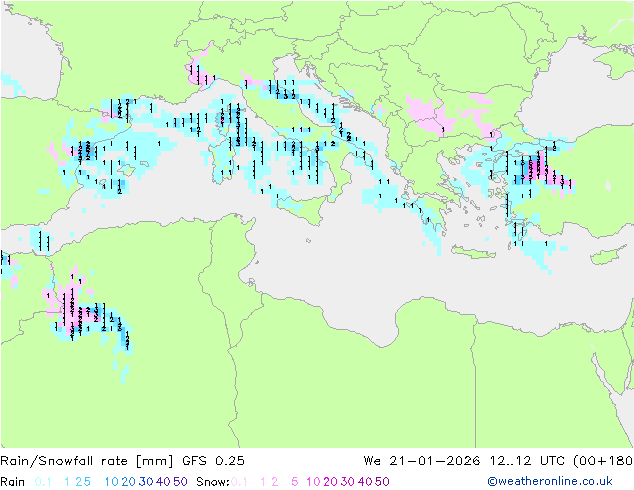The width and height of the screenshot is (634, 490).
Task: Click the "Rain" legend label
Action: coord(13,482)
